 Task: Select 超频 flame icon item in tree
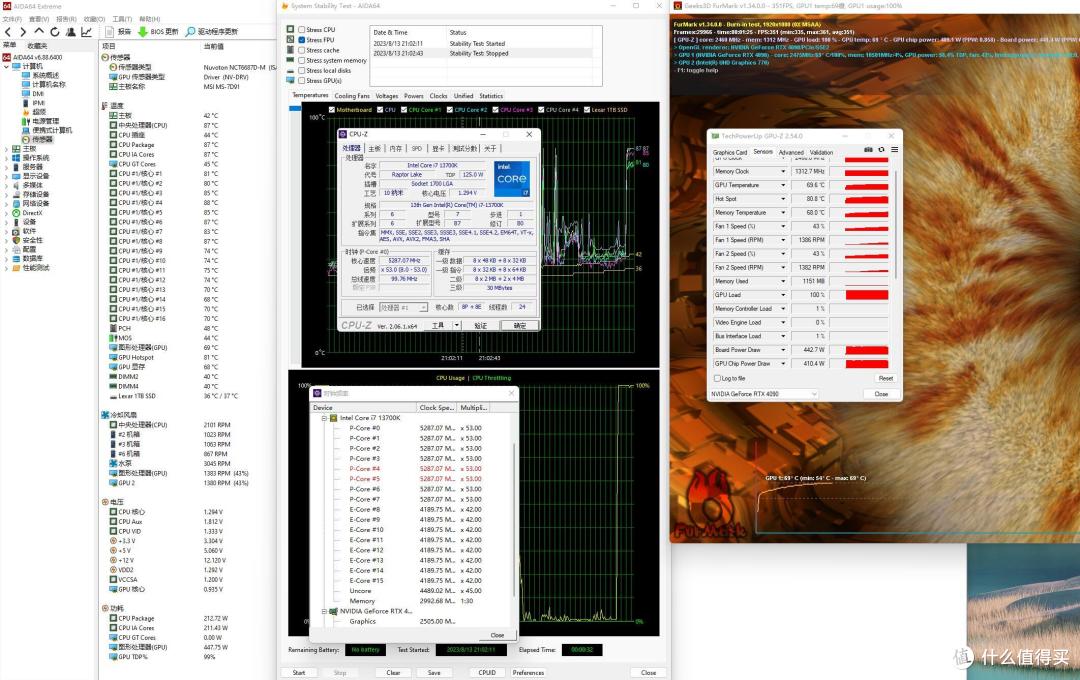34,112
